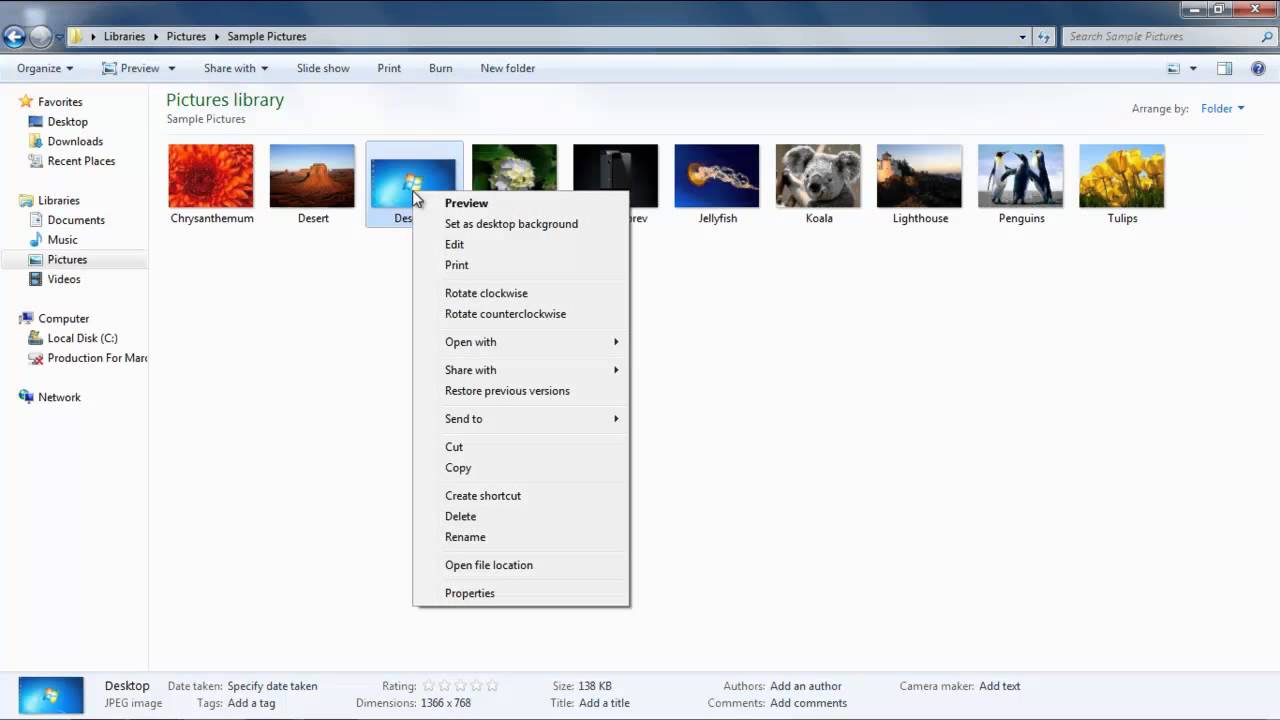Select the Tulips picture thumbnail
This screenshot has height=720, width=1280.
click(1122, 176)
